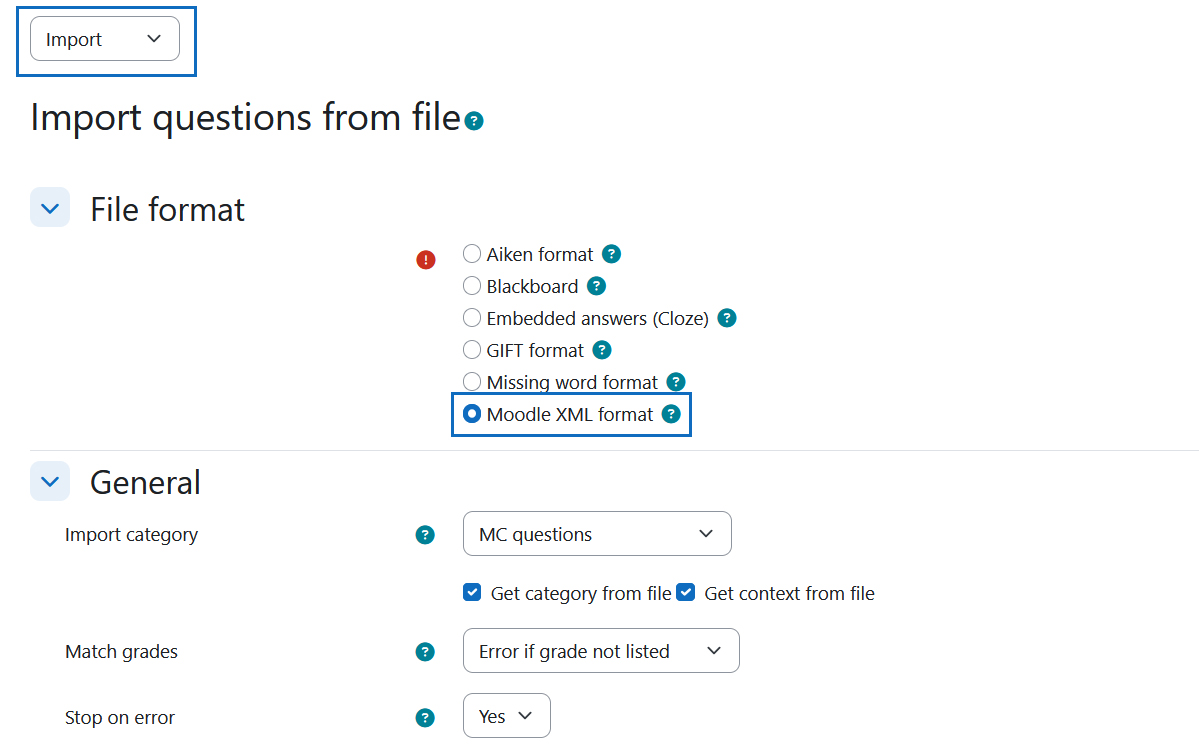
Task: Click the help icon beside Aiken format
Action: pos(611,254)
